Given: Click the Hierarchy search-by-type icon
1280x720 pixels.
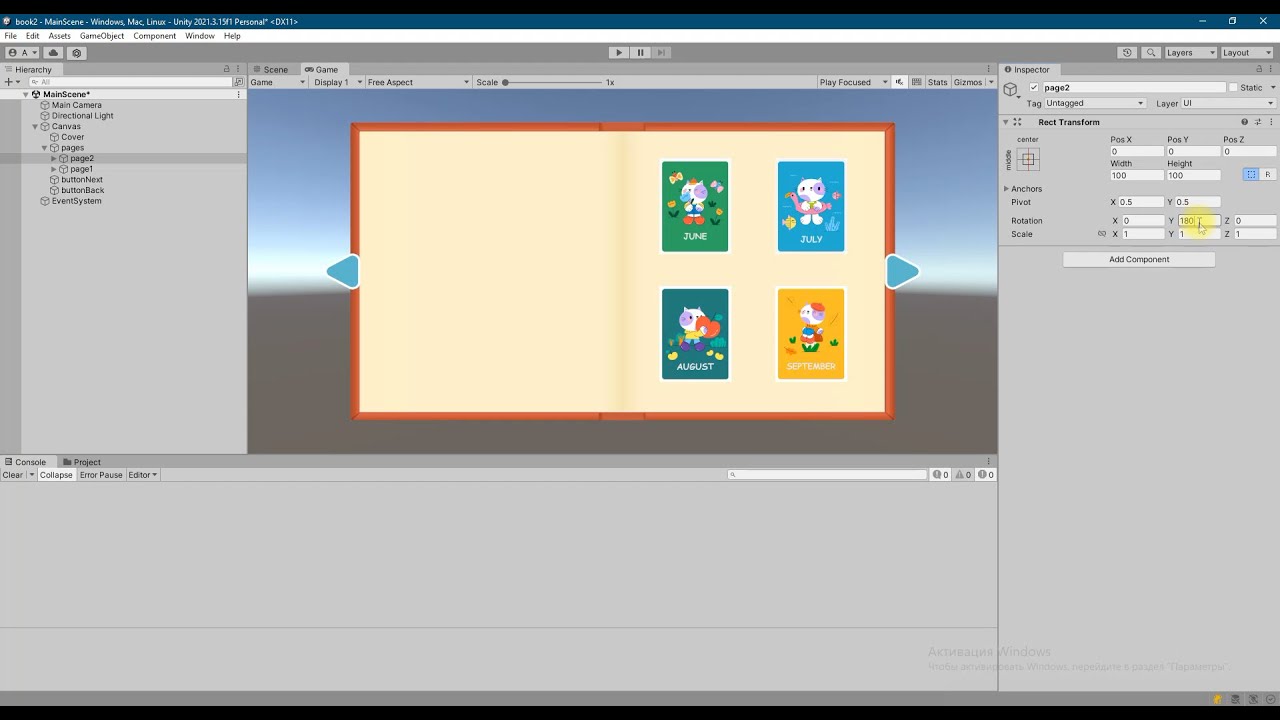Looking at the screenshot, I should point(238,82).
